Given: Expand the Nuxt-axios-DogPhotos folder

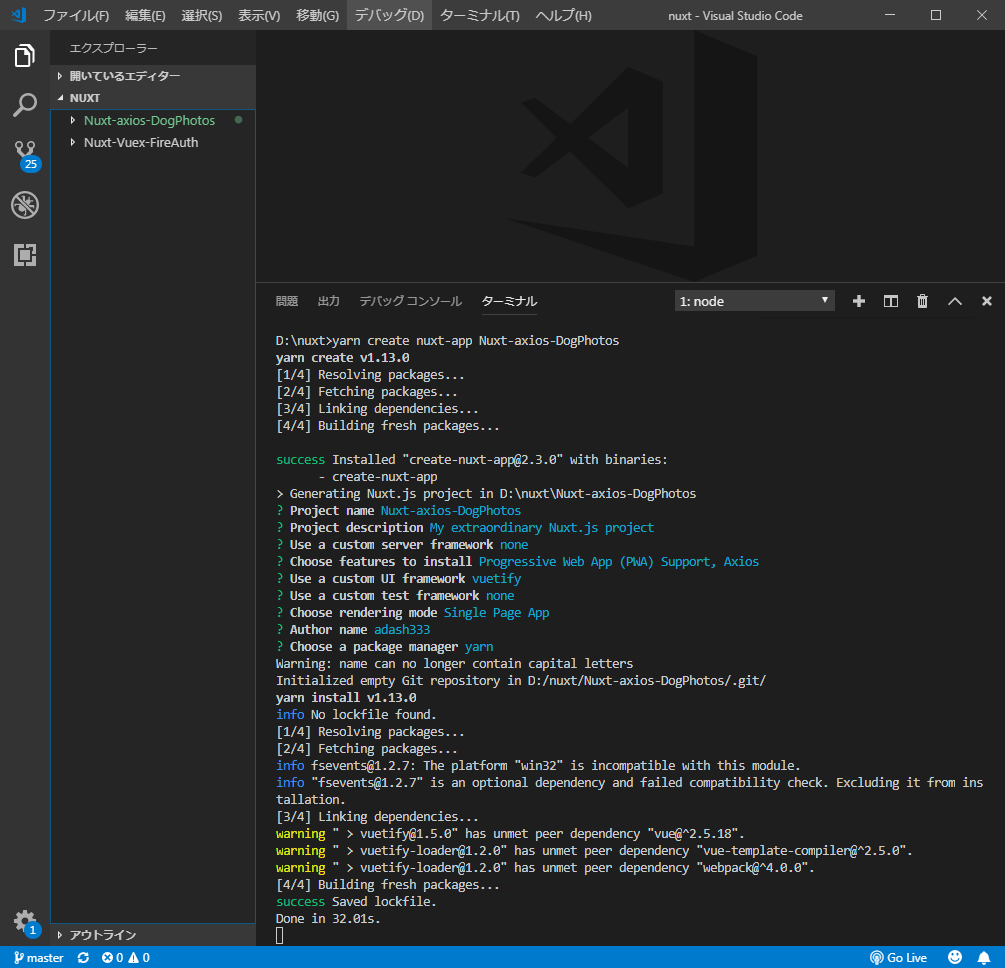Looking at the screenshot, I should (149, 120).
